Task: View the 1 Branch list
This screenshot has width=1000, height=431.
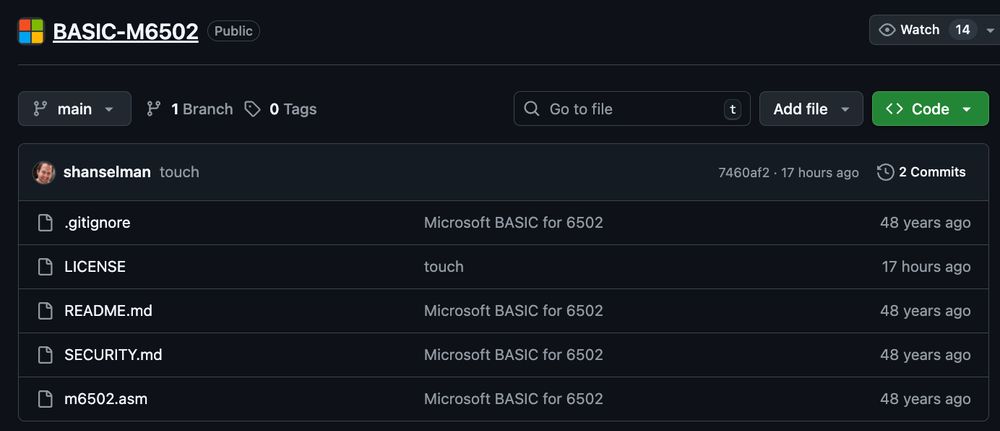Action: [190, 109]
